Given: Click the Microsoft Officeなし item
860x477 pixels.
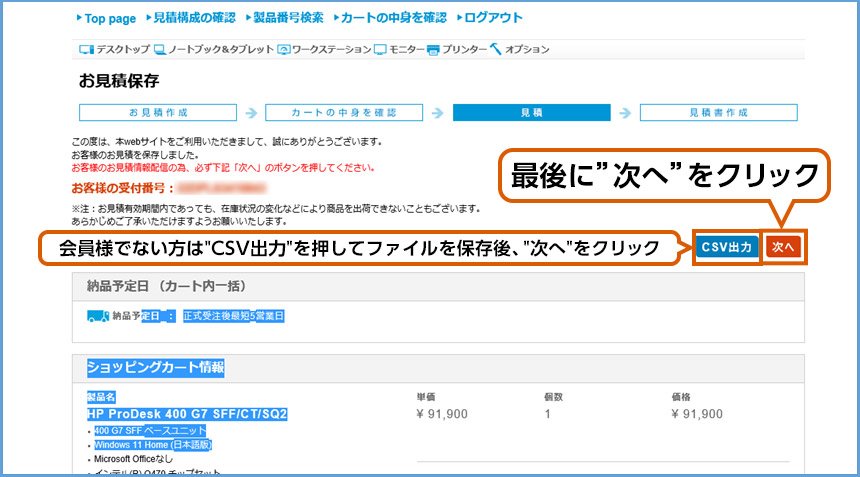Looking at the screenshot, I should click(133, 459).
